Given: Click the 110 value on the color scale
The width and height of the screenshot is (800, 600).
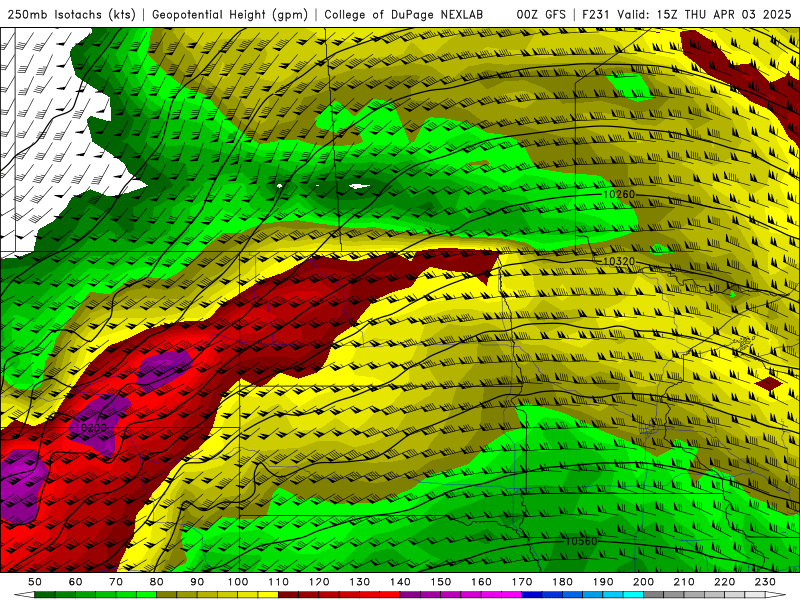Looking at the screenshot, I should tap(279, 582).
